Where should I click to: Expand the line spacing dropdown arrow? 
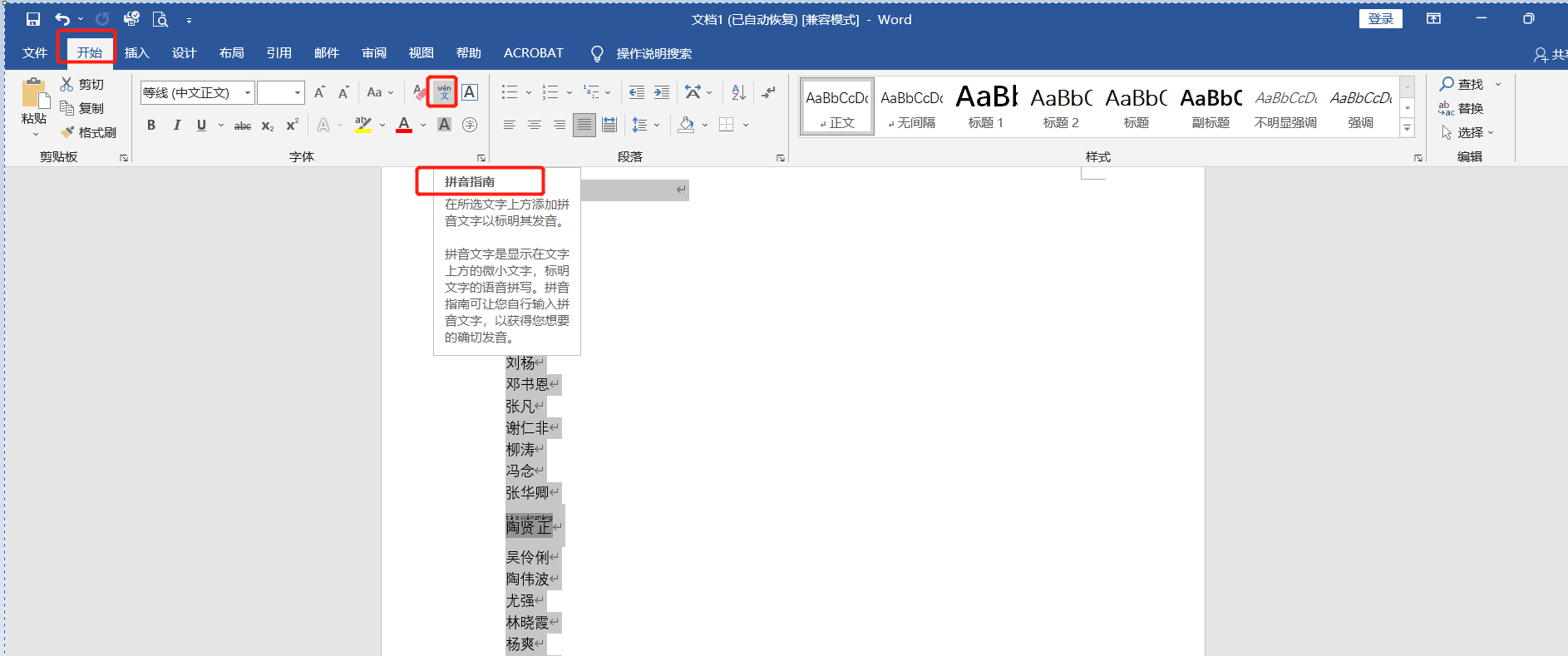pos(657,125)
